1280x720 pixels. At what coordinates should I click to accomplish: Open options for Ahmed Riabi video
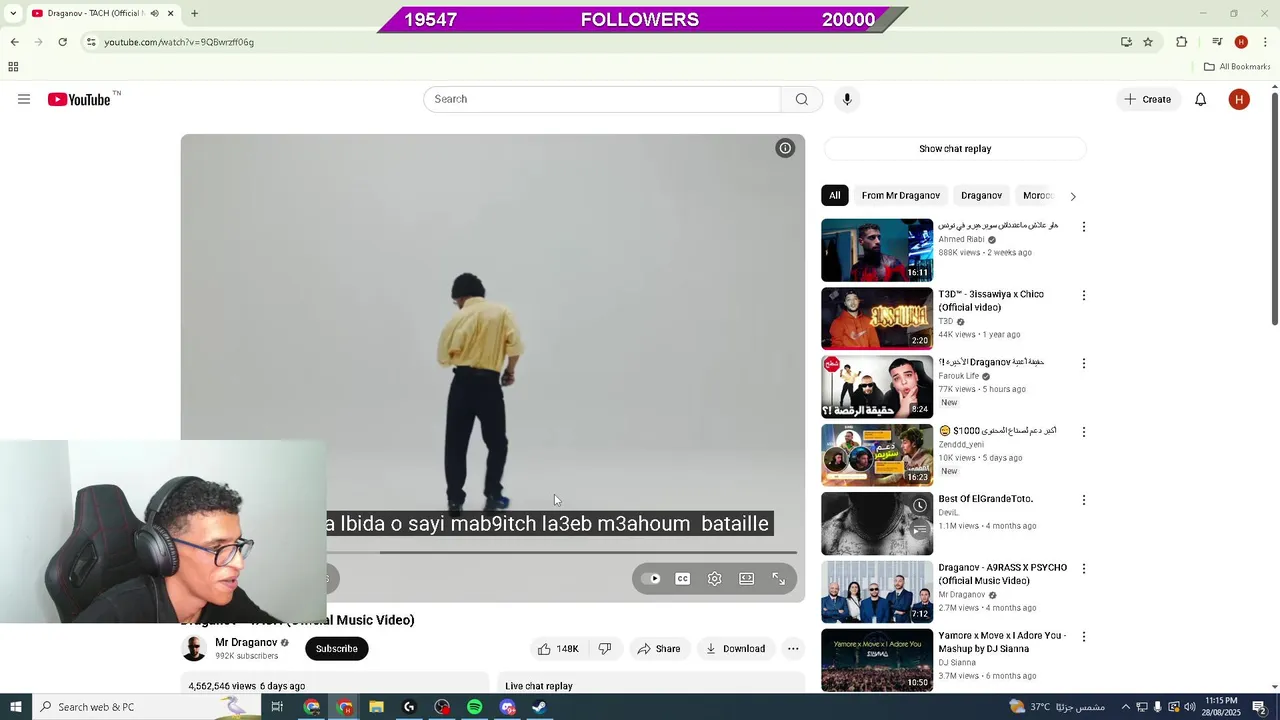(x=1083, y=227)
